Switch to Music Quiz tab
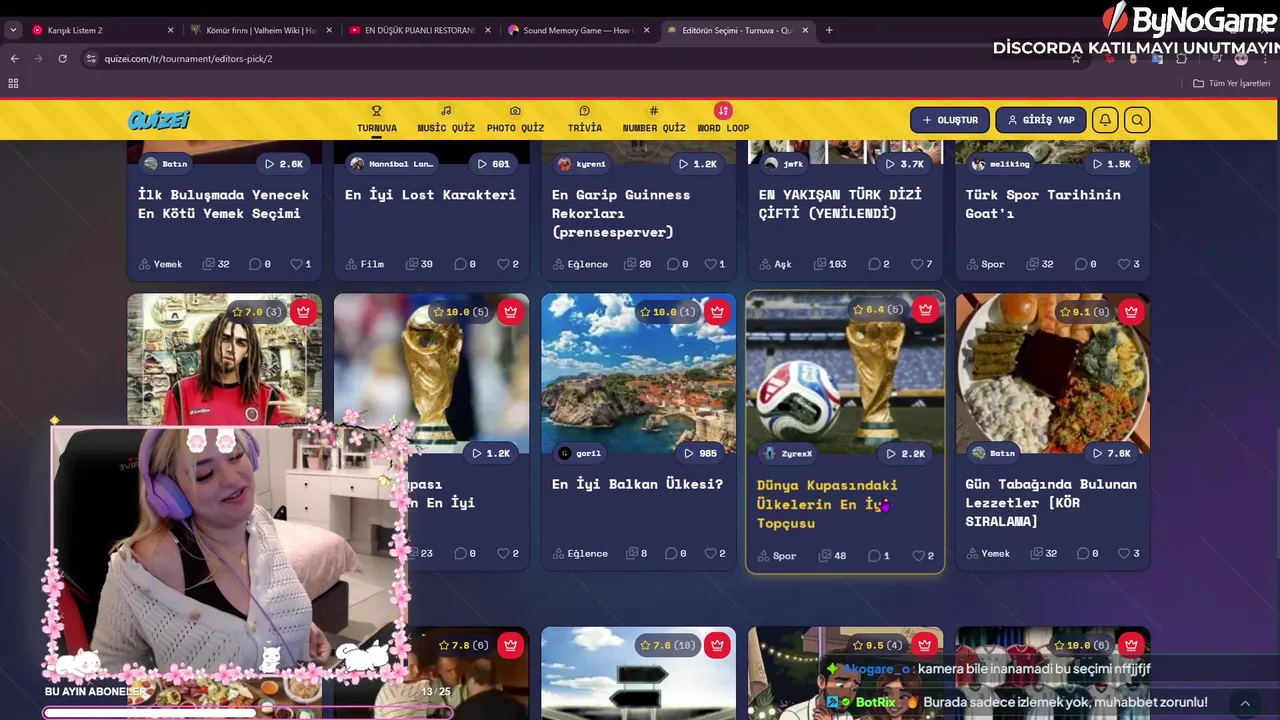This screenshot has width=1280, height=720. pos(446,119)
